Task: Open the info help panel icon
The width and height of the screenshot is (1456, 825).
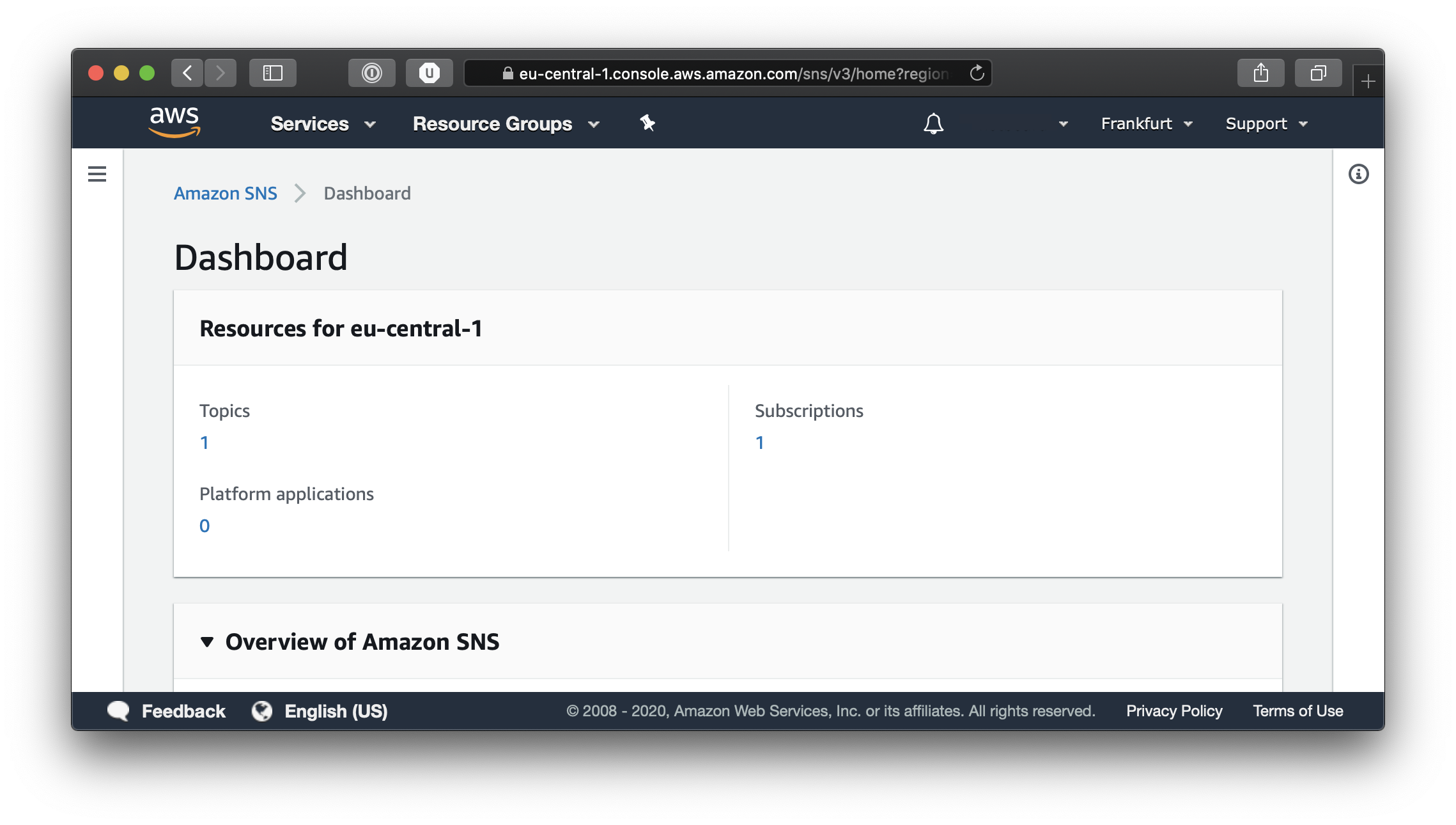Action: coord(1358,174)
